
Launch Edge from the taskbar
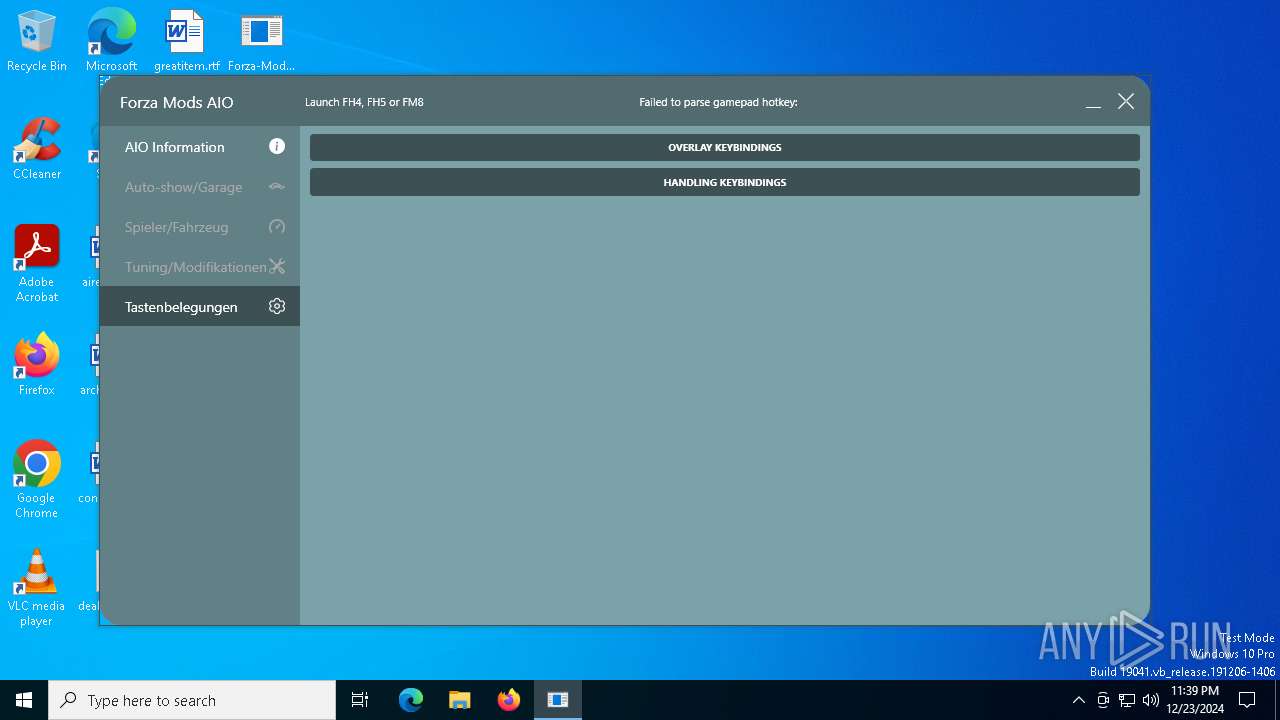[411, 700]
